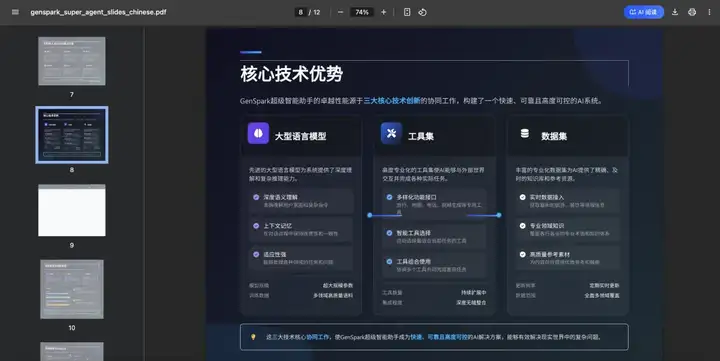Click the check icon beside 智能工具选择

389,233
